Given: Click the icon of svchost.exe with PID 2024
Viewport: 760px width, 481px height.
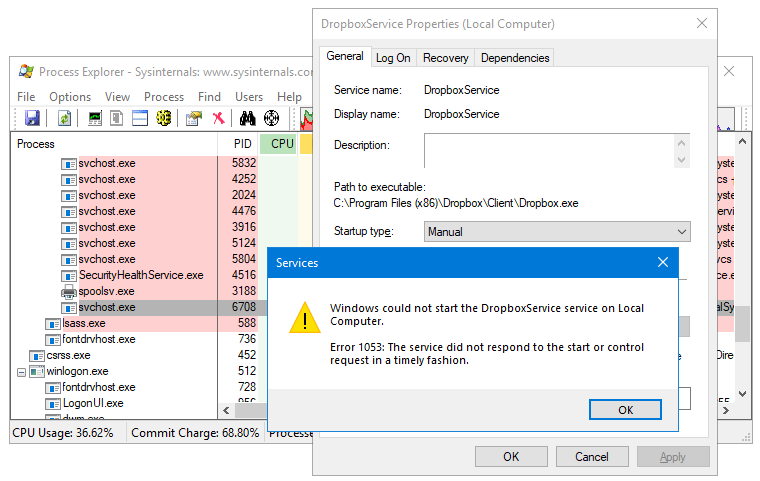Looking at the screenshot, I should pos(69,196).
